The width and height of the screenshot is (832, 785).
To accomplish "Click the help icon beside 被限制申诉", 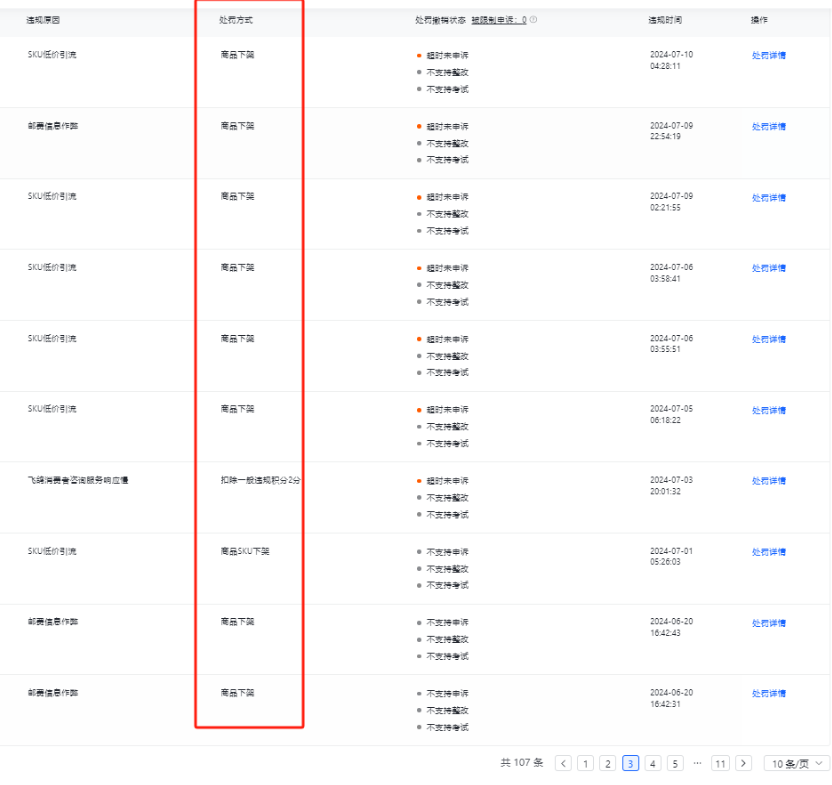I will [533, 20].
